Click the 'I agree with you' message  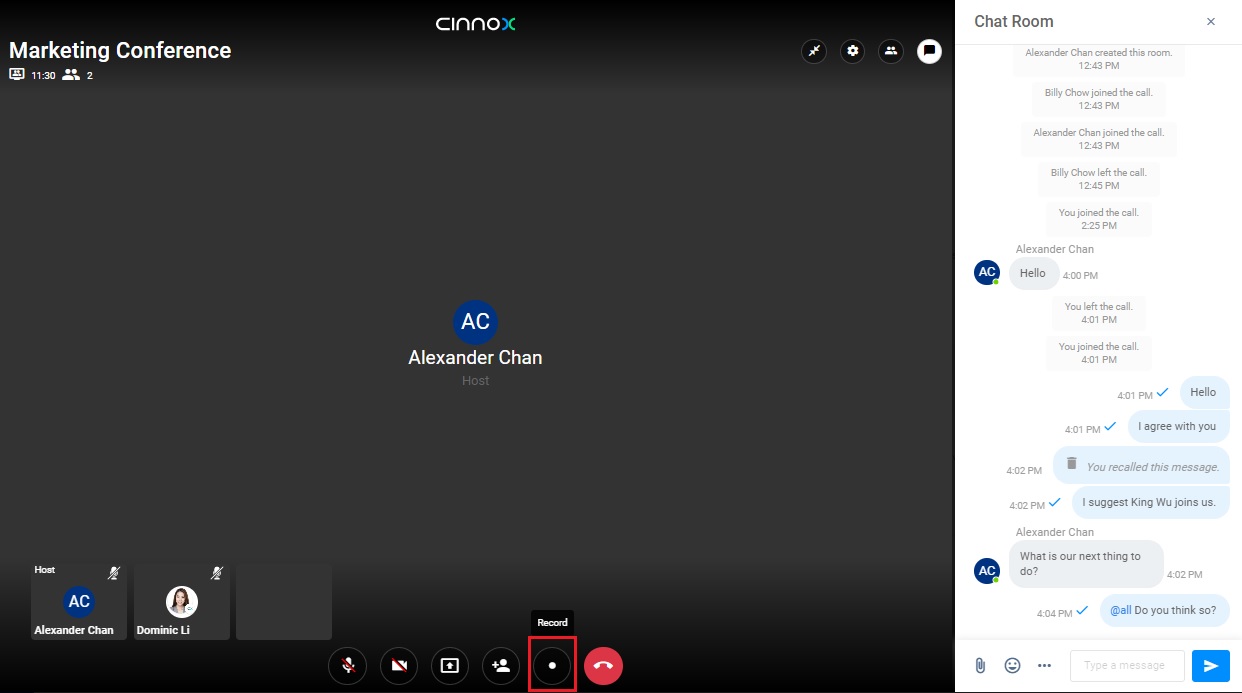pyautogui.click(x=1178, y=426)
